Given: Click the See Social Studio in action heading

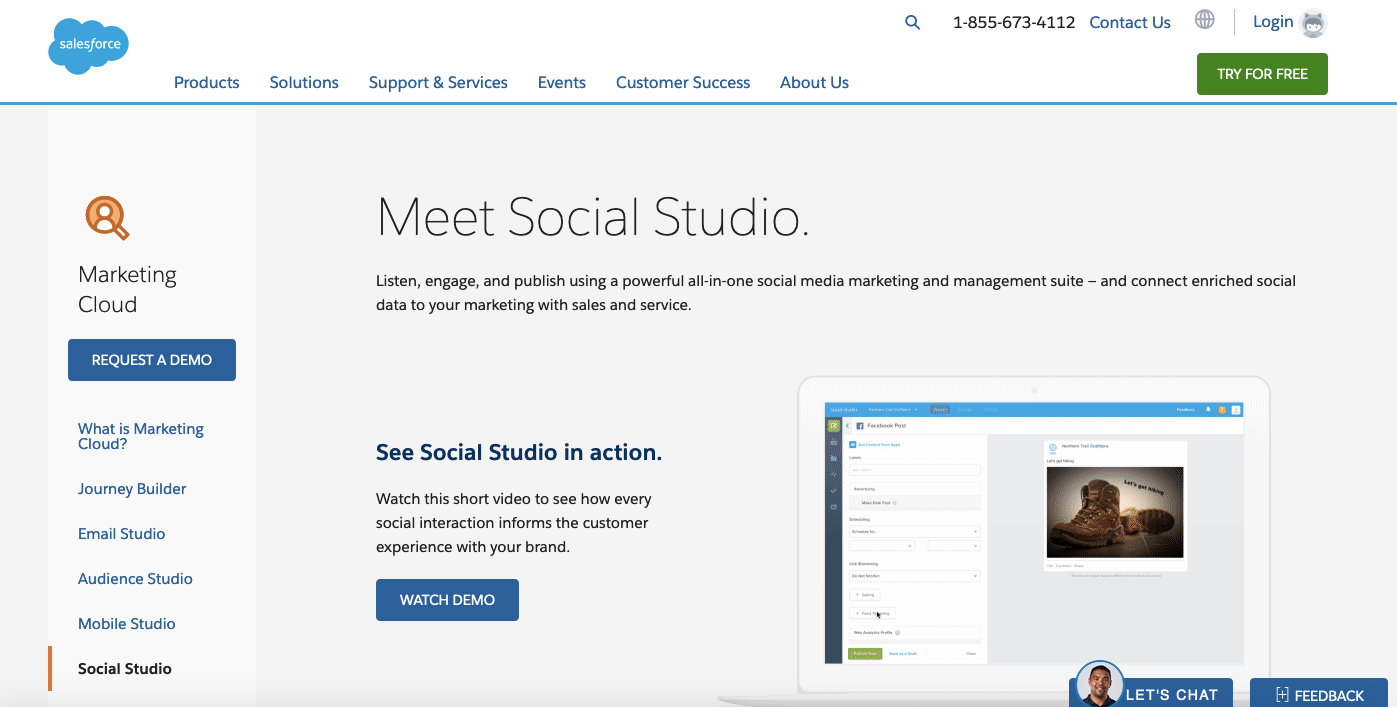Looking at the screenshot, I should 519,452.
